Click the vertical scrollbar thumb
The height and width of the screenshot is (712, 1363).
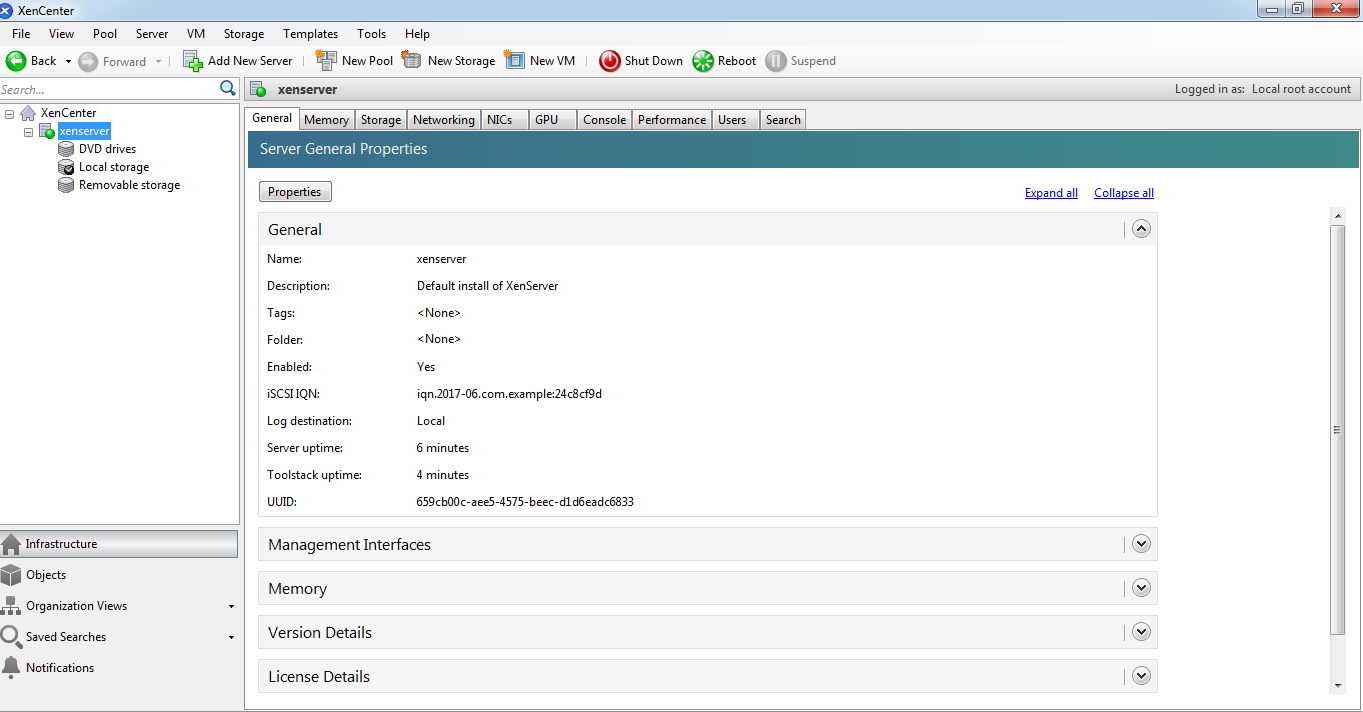tap(1338, 430)
